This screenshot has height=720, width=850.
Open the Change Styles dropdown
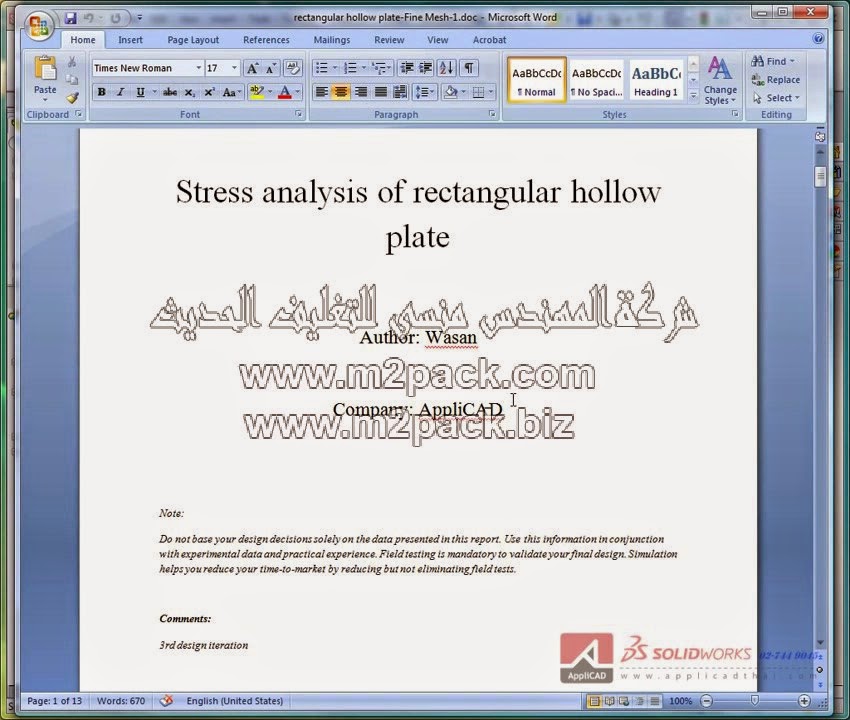tap(720, 80)
